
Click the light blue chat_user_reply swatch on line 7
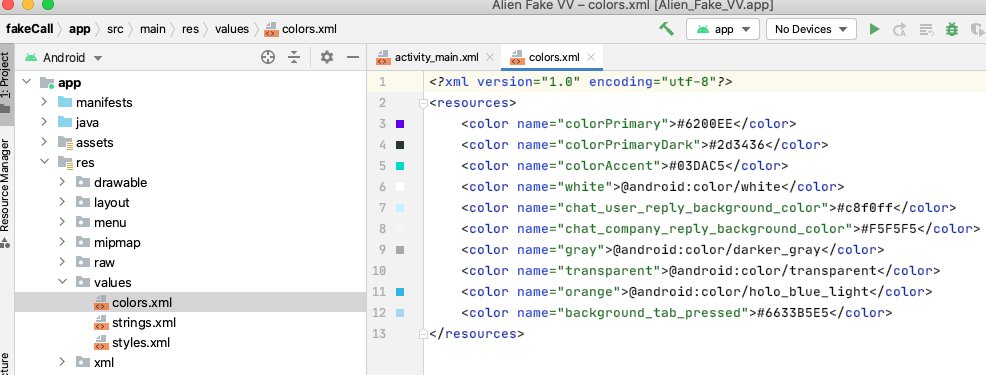tap(400, 208)
